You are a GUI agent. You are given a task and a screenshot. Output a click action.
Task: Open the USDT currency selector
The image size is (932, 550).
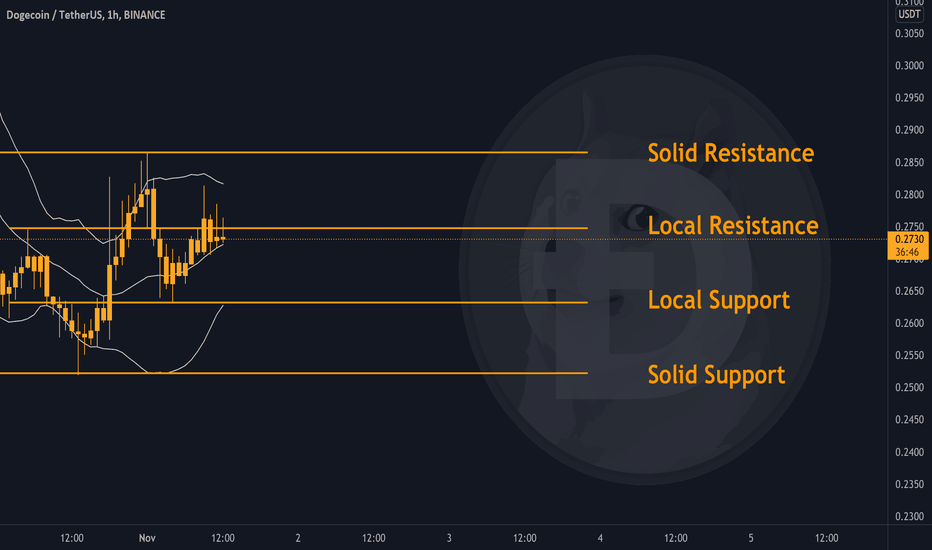(909, 14)
